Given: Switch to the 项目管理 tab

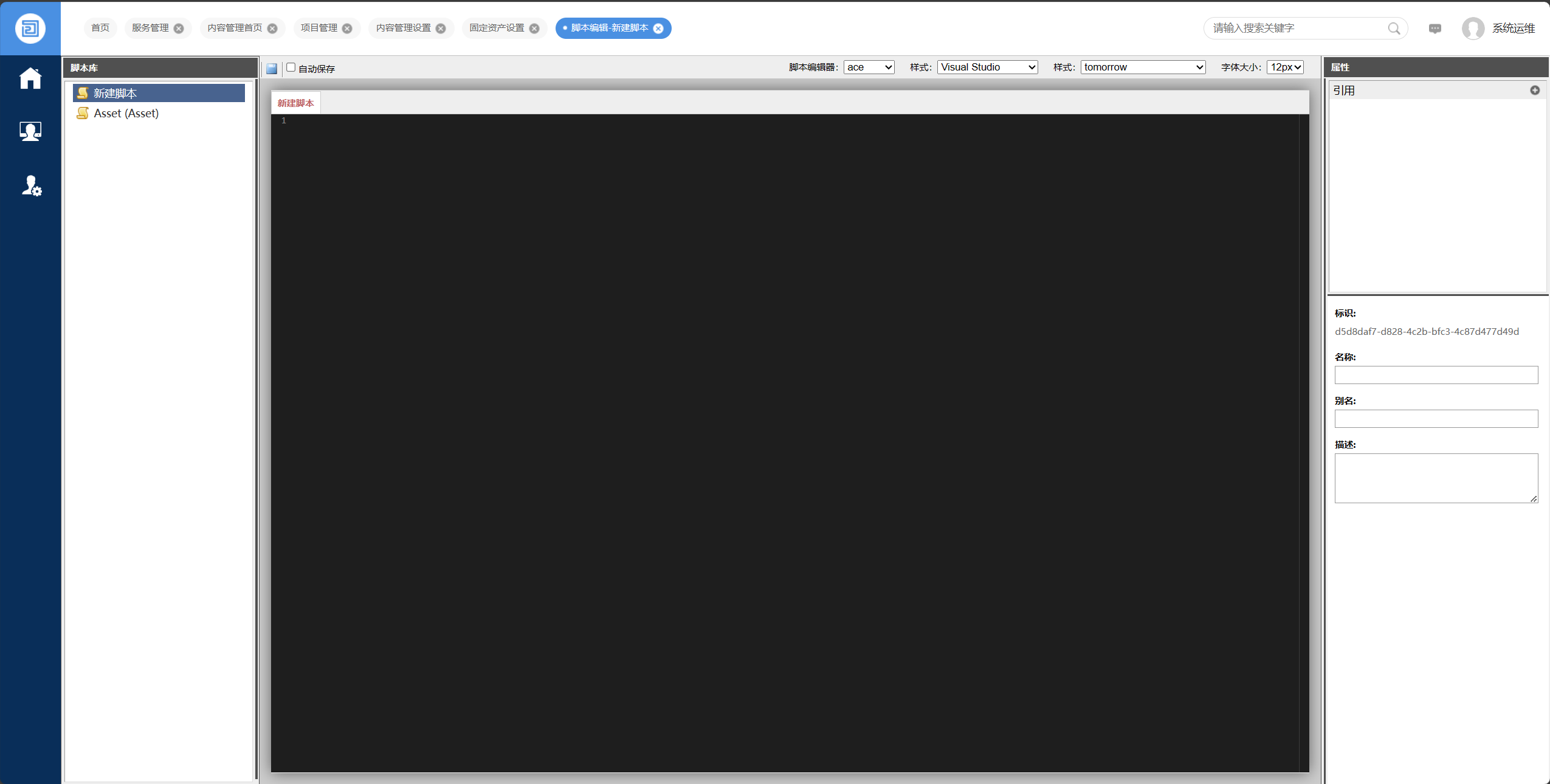Looking at the screenshot, I should pos(319,28).
